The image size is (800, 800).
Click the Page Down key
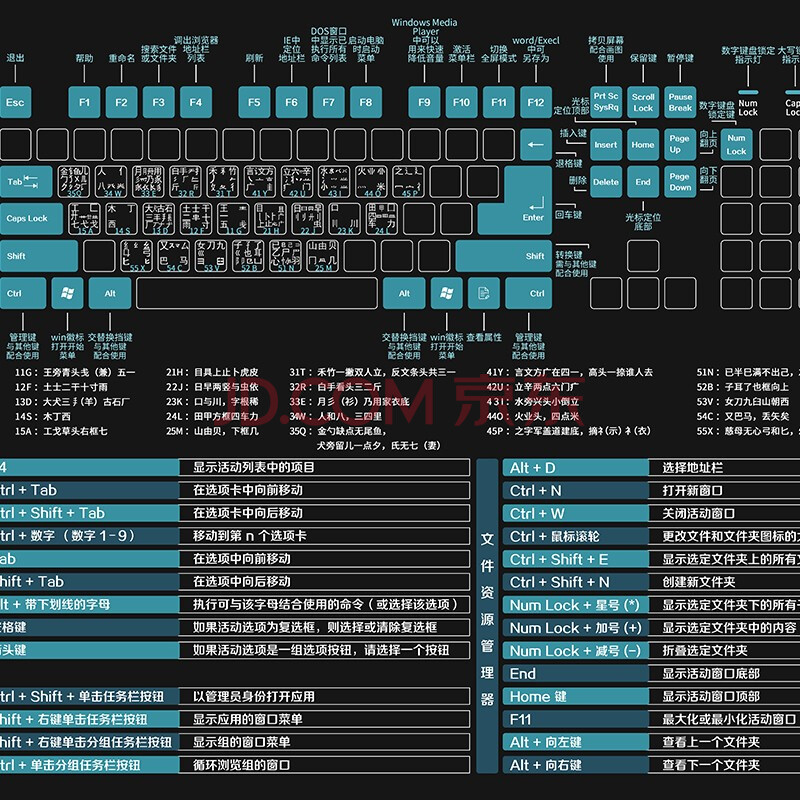tap(680, 182)
